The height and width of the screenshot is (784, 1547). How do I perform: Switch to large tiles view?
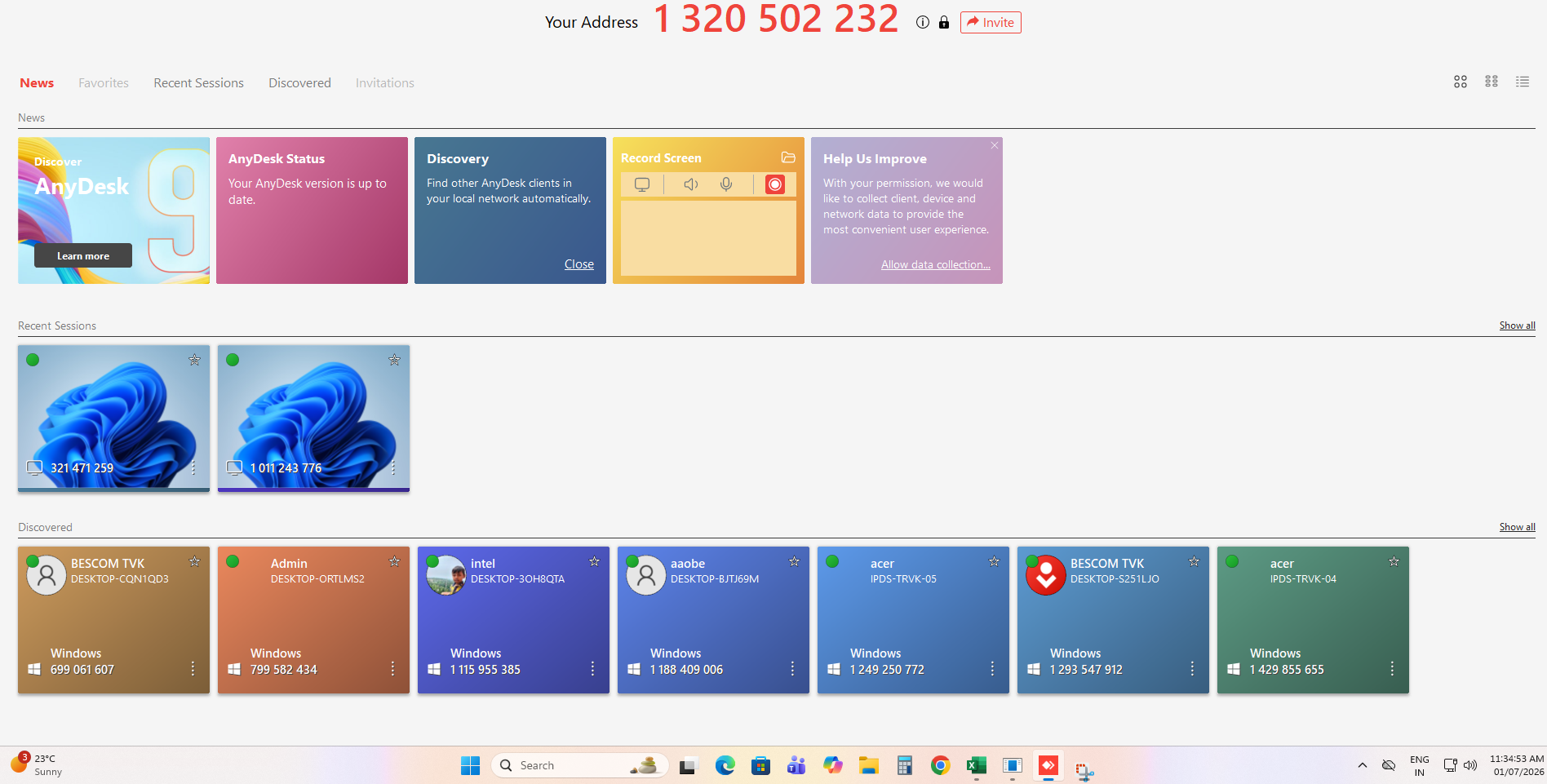pyautogui.click(x=1461, y=82)
